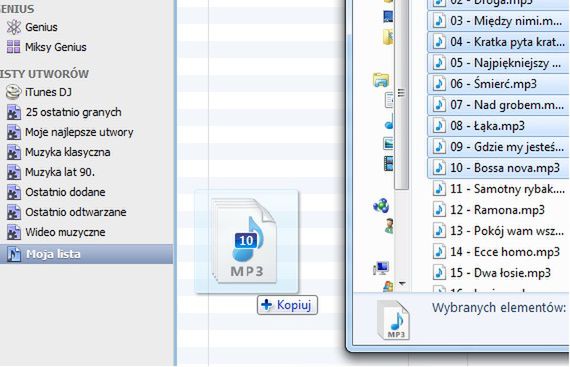Select the Wideo muzyczne playlist
Screen dimensions: 570x367
65,232
